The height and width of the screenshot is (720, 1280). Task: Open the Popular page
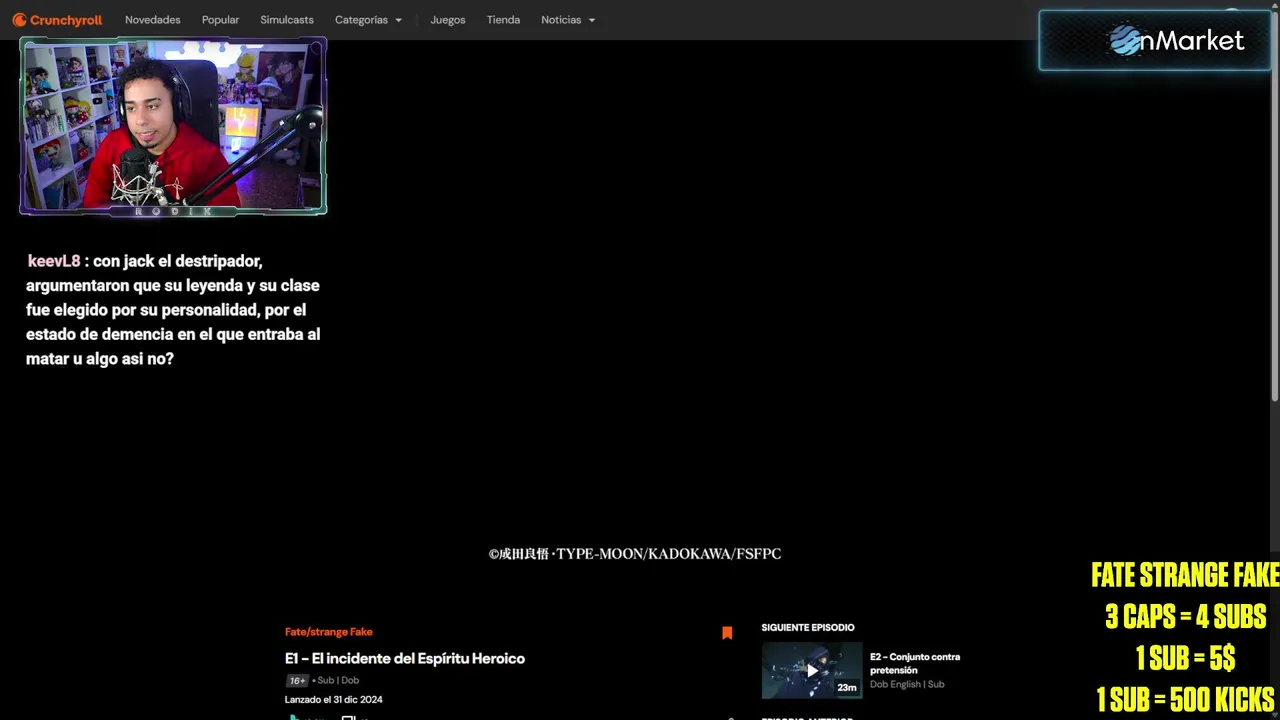[220, 20]
